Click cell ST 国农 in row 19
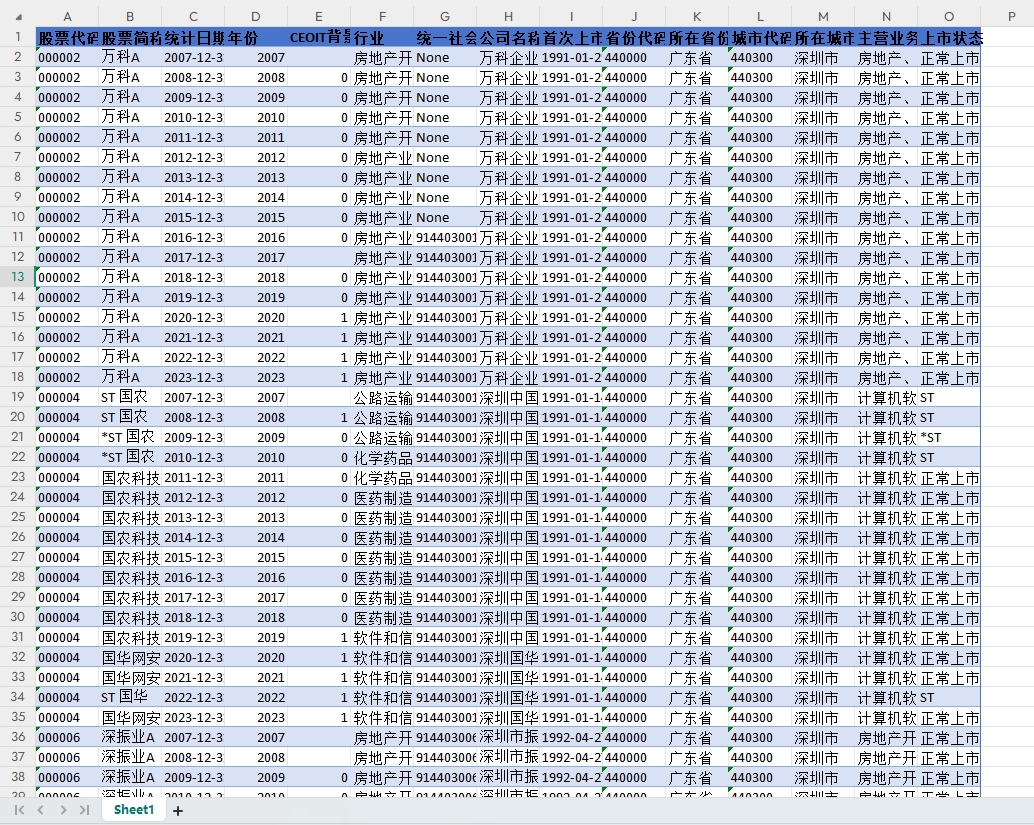The image size is (1034, 825). point(130,398)
